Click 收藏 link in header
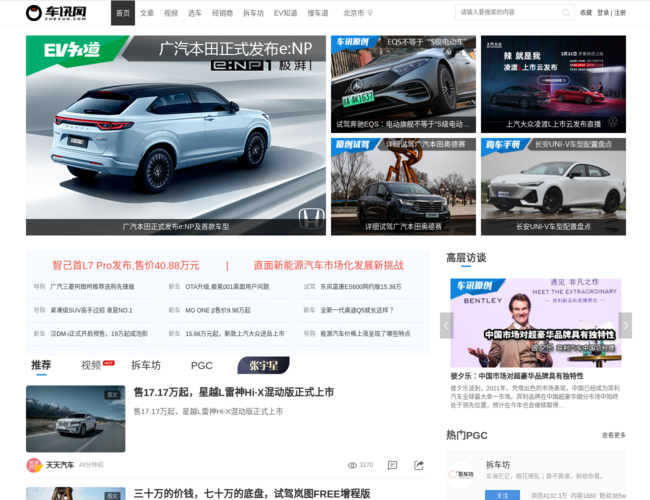Image resolution: width=650 pixels, height=500 pixels. (586, 13)
